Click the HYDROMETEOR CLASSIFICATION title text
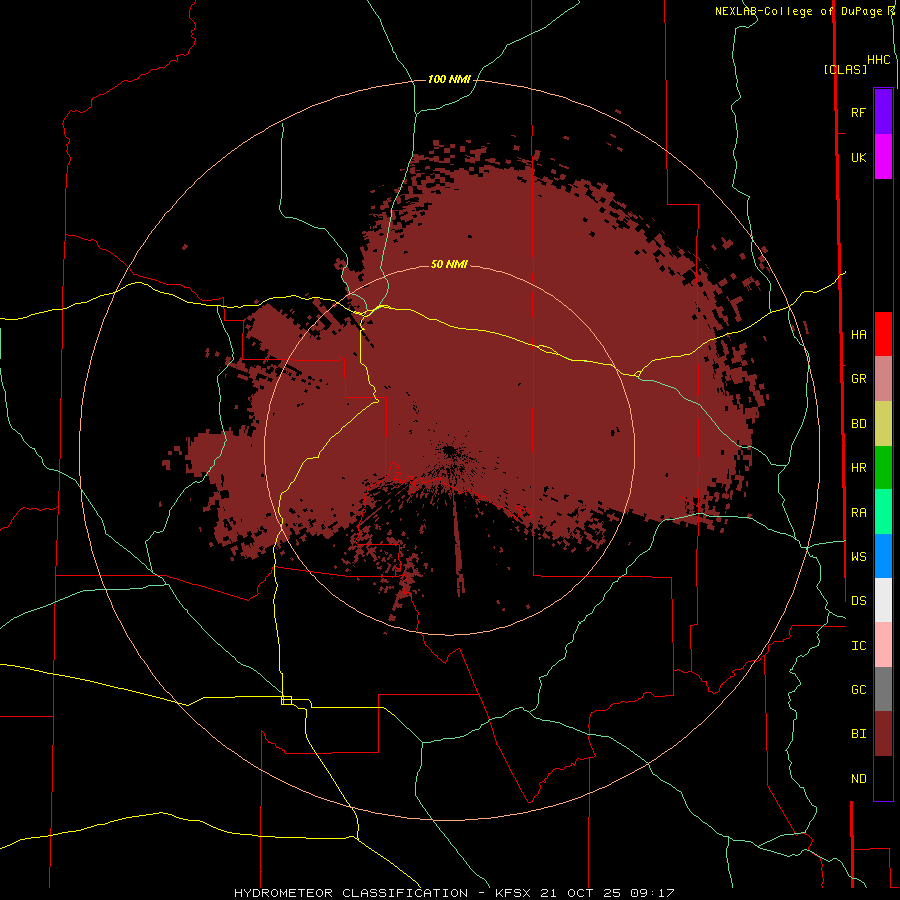Image resolution: width=900 pixels, height=900 pixels. point(351,893)
